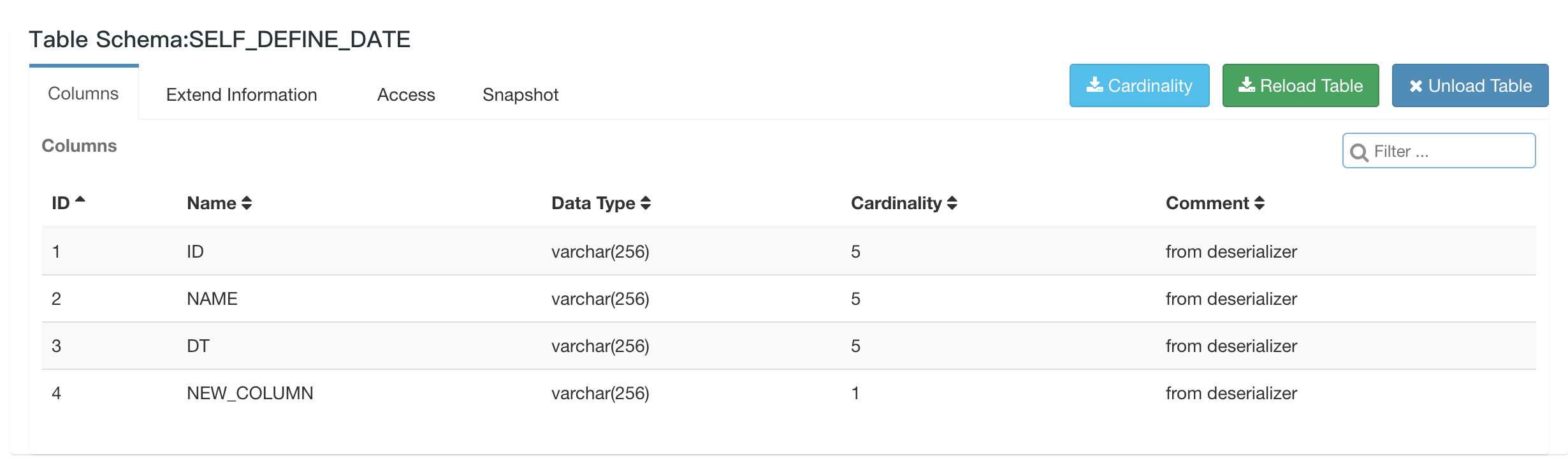
Task: Click the Unload Table X icon
Action: 1416,86
